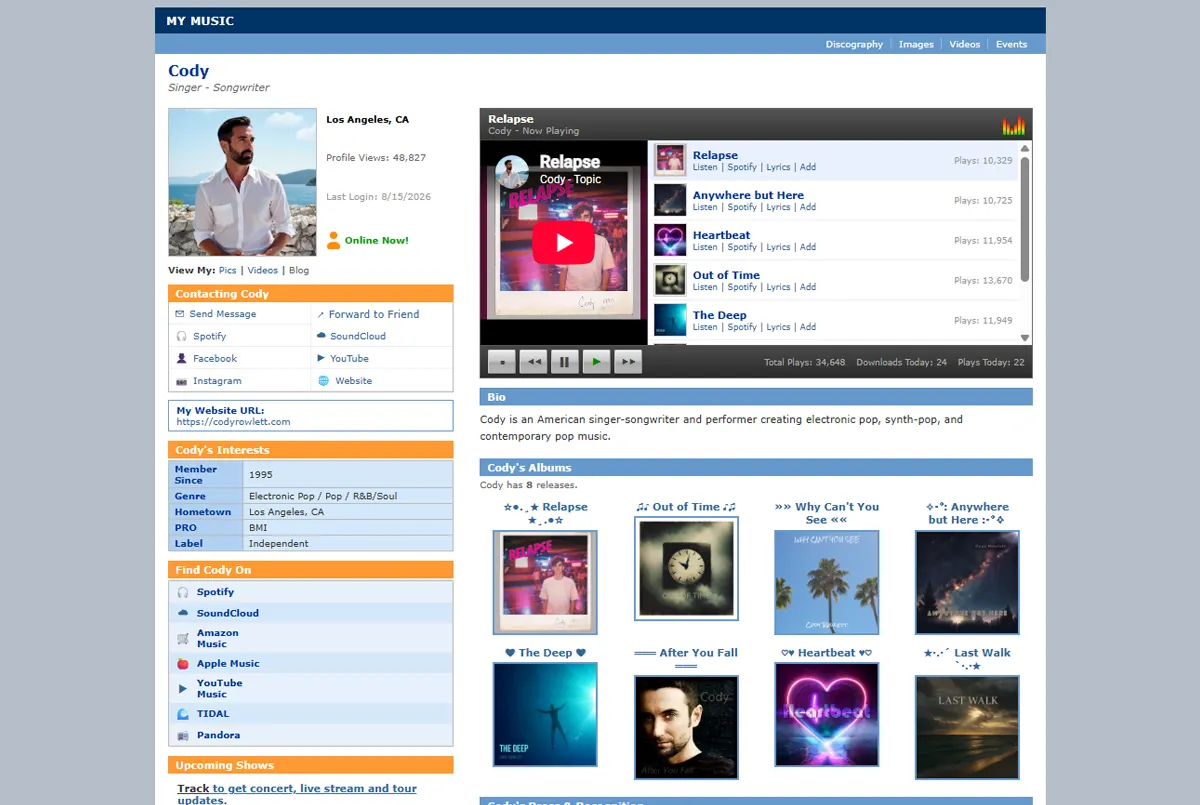Click the fast-forward button in the player
The image size is (1200, 805).
[x=628, y=362]
